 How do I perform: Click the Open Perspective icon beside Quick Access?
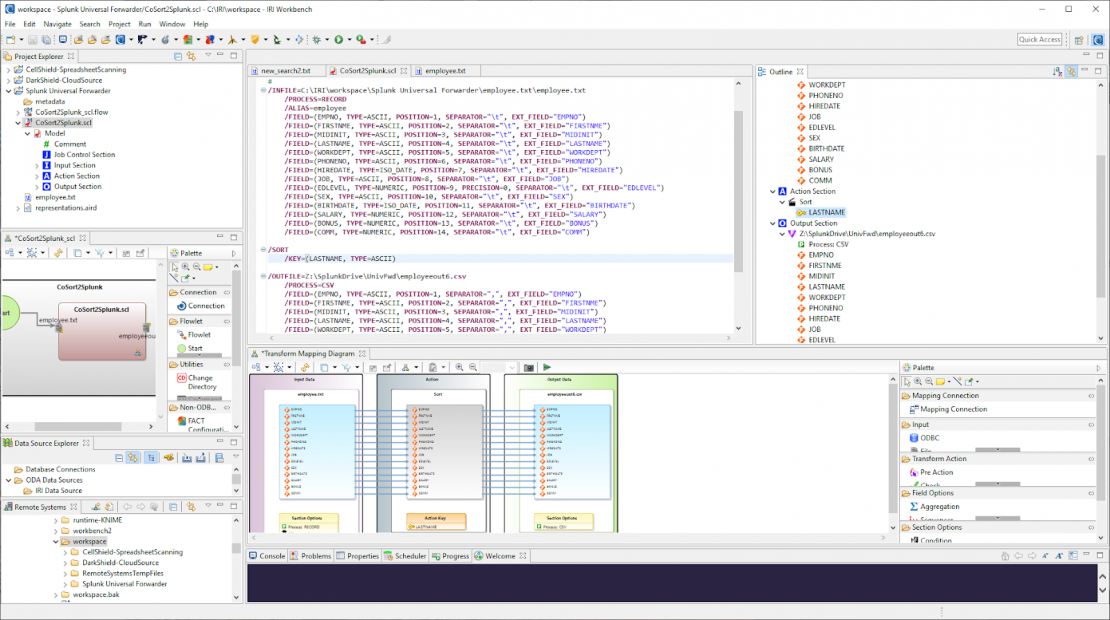point(1079,40)
